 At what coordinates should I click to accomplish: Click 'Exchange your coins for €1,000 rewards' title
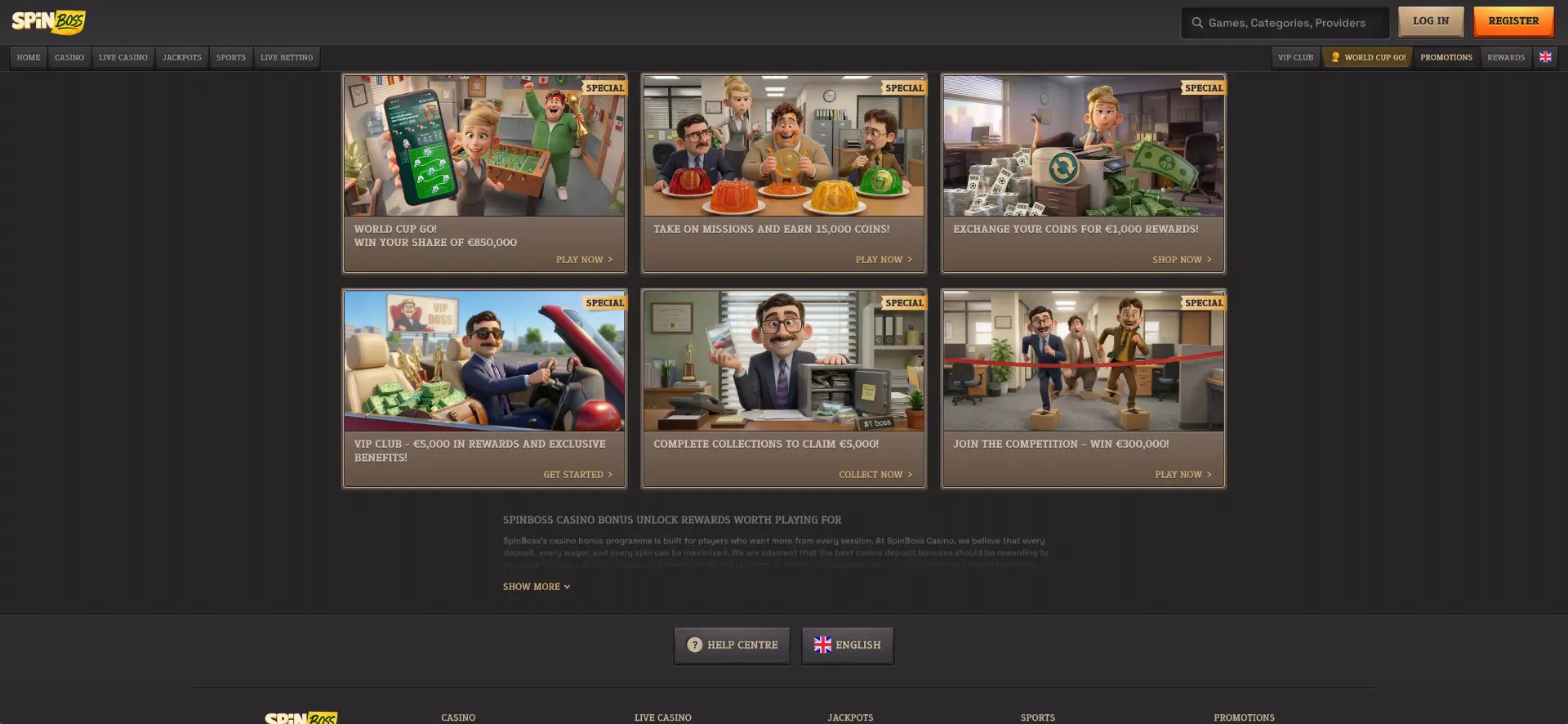[x=1076, y=230]
